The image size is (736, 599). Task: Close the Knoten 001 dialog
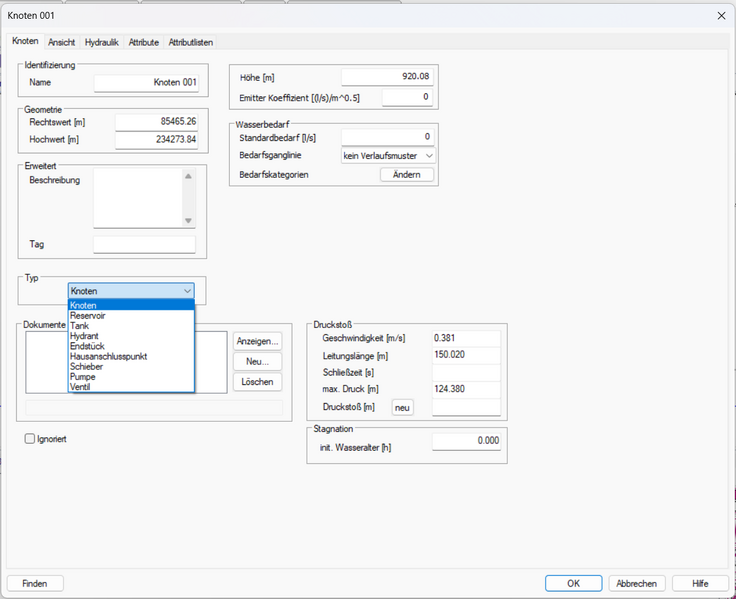point(721,15)
